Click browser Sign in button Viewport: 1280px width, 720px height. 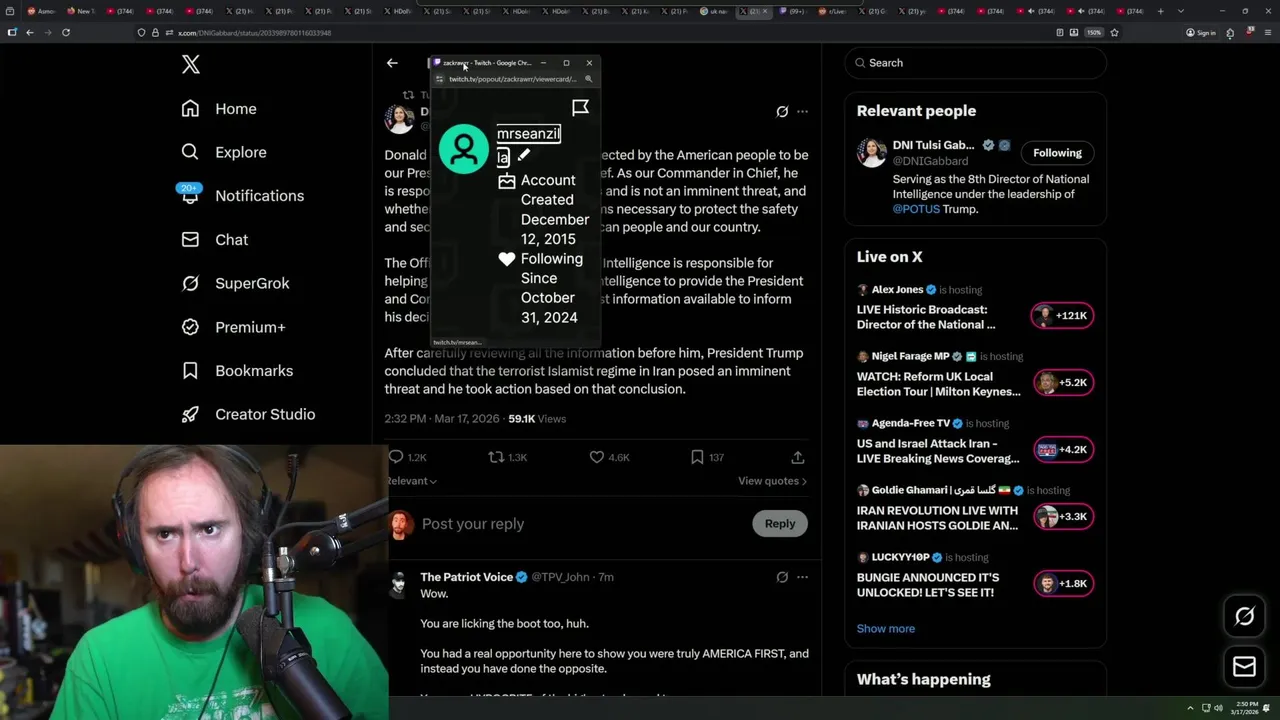click(1200, 33)
